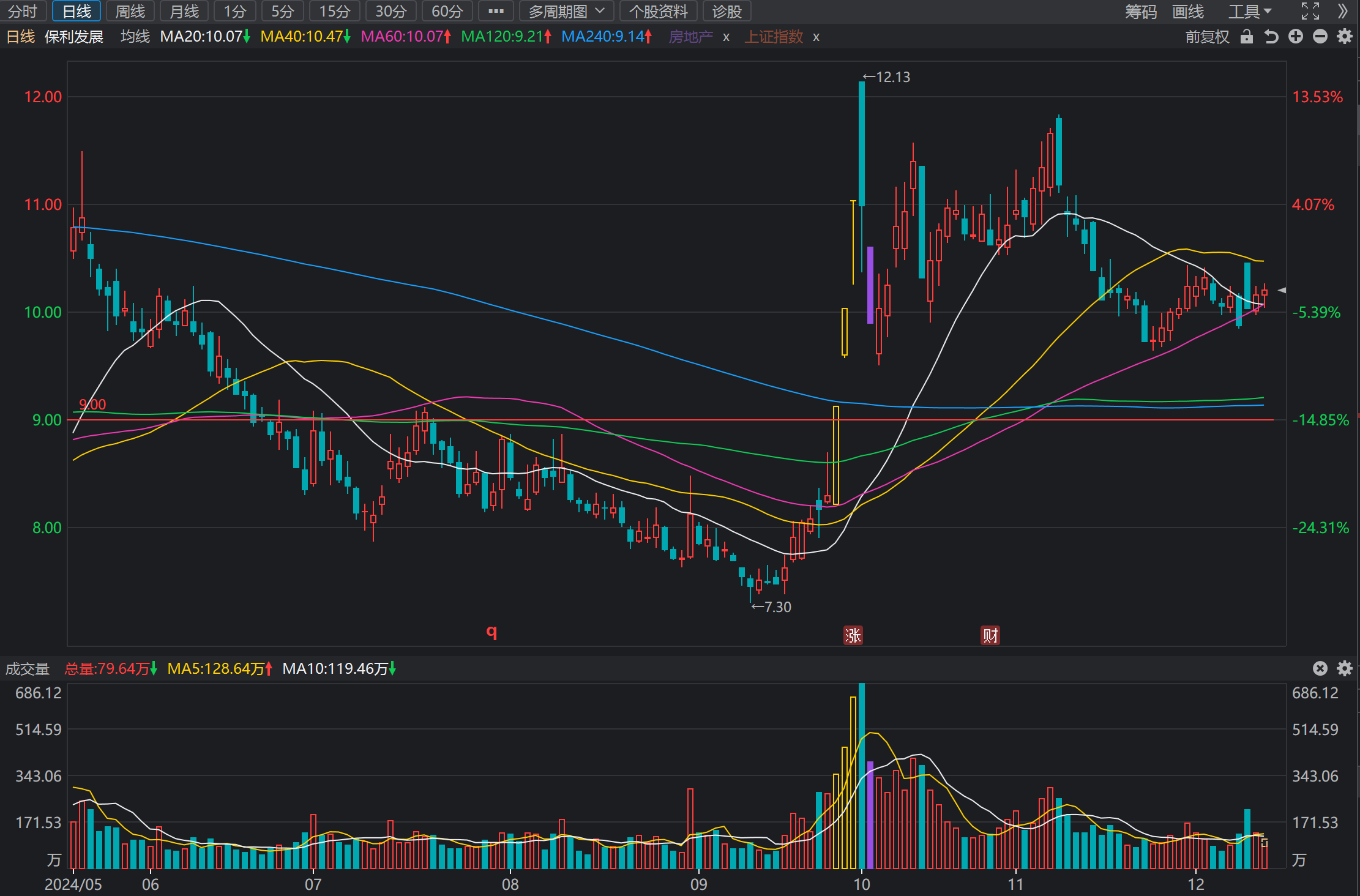
Task: Select the 1分 minute period
Action: (234, 11)
